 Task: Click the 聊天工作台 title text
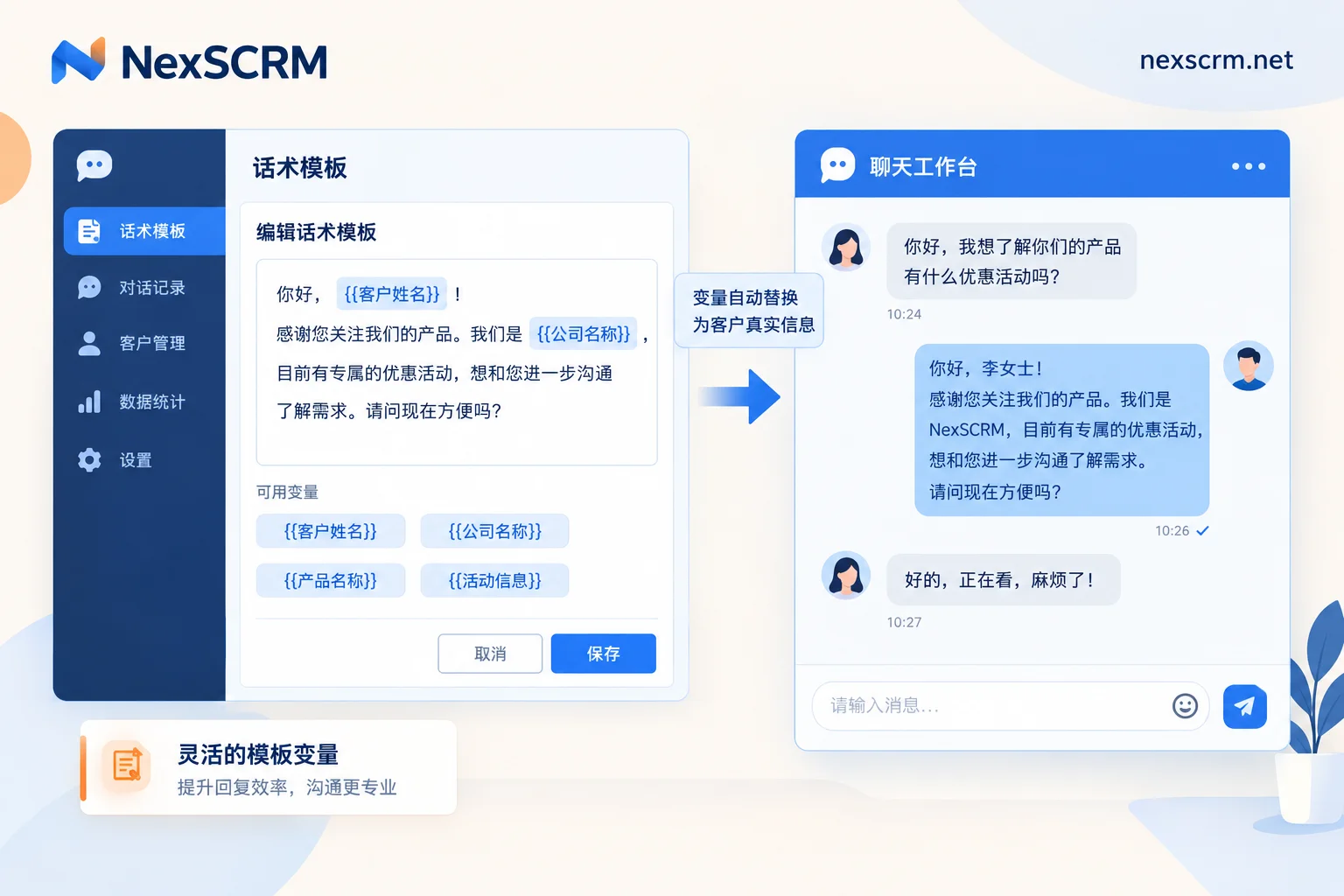coord(923,166)
